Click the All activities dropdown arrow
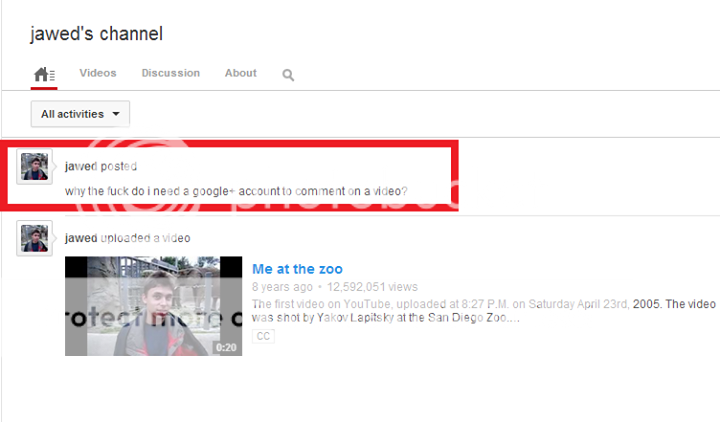Image resolution: width=720 pixels, height=422 pixels. (116, 114)
